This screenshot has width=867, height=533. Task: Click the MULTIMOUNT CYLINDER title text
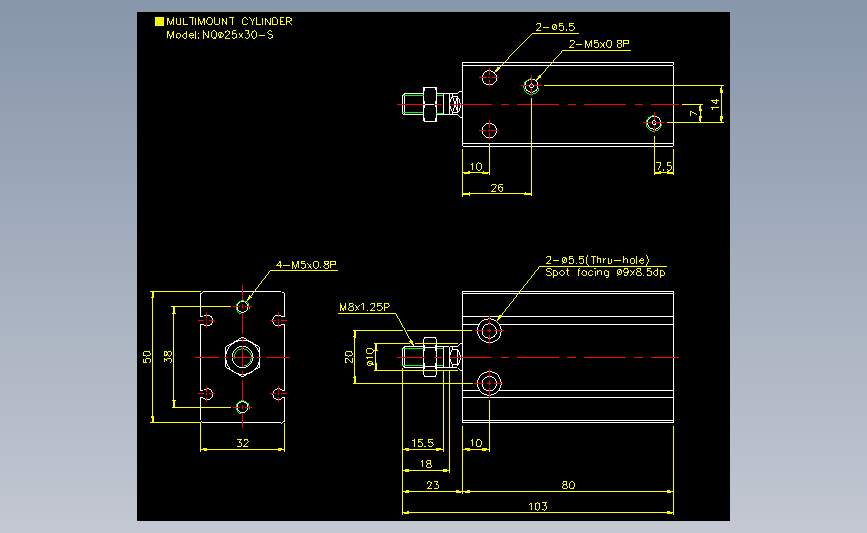click(x=229, y=22)
